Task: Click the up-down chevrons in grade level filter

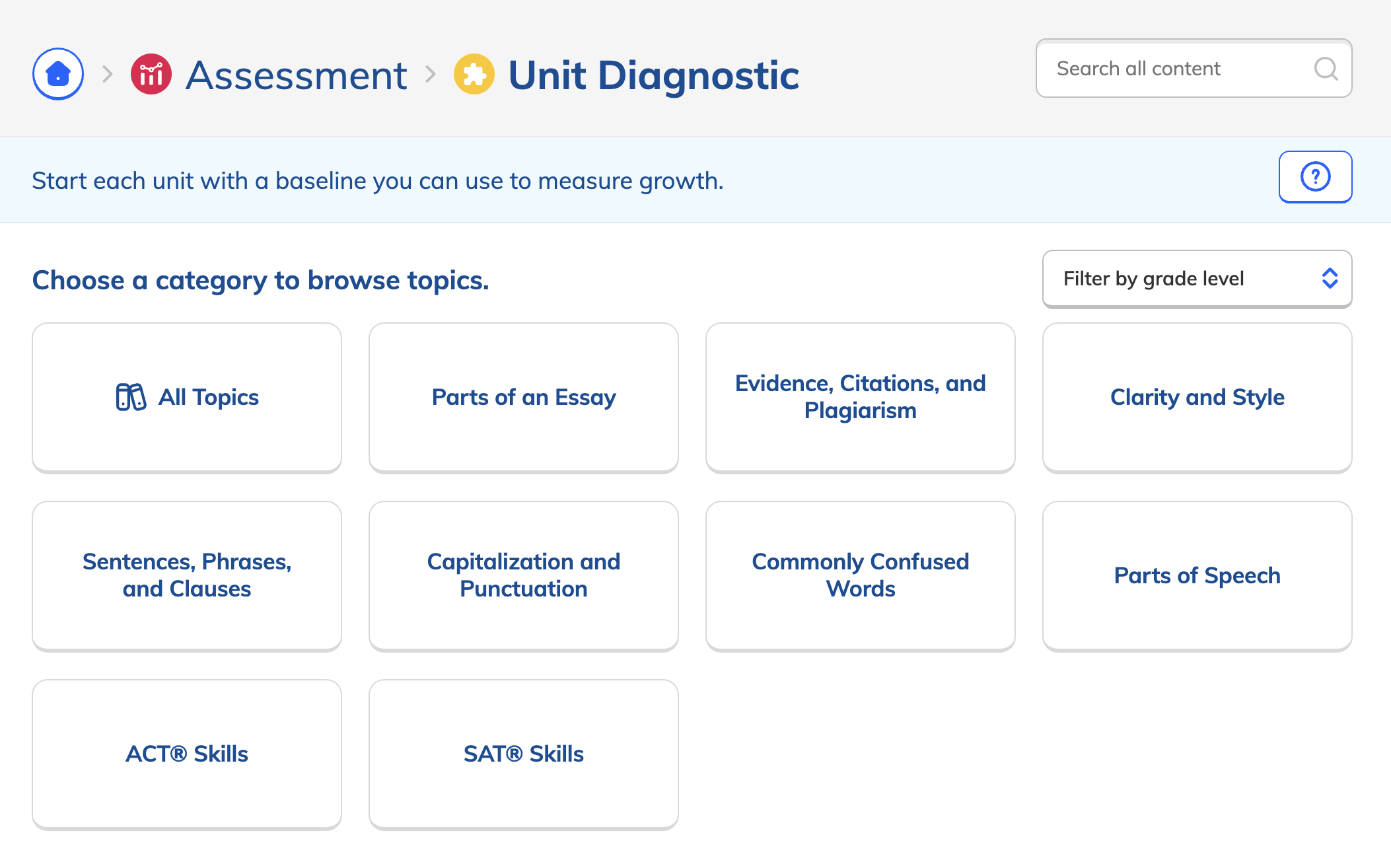Action: pos(1330,279)
